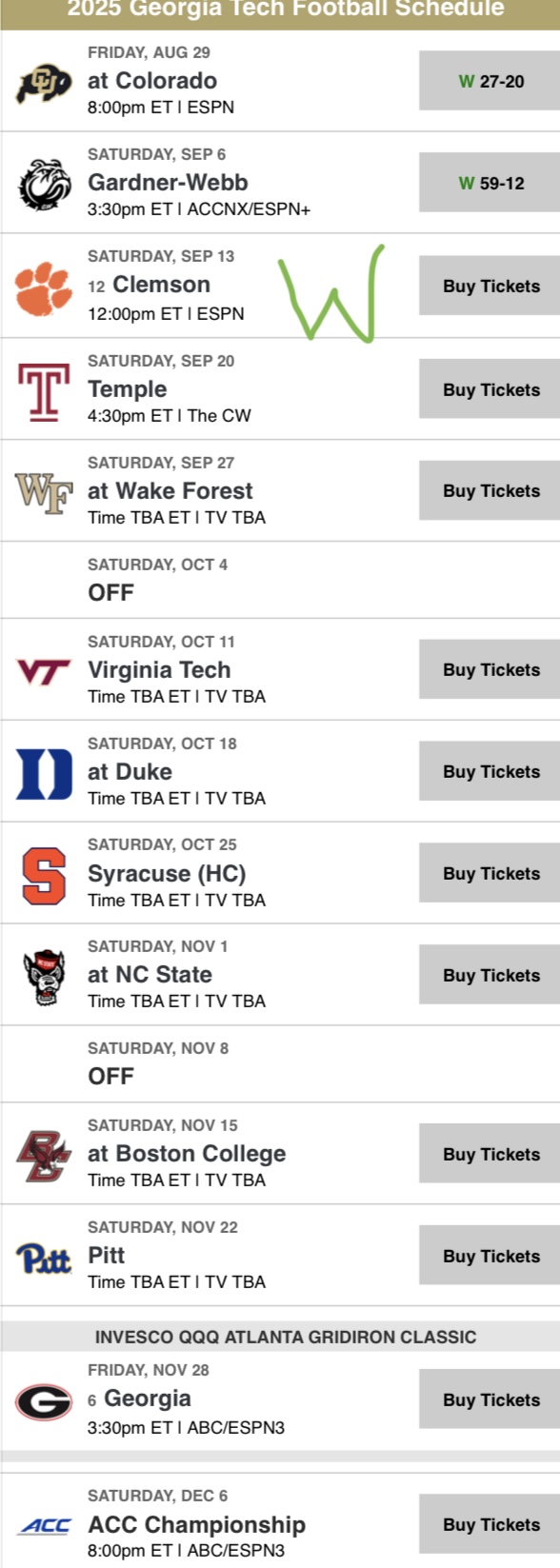
Task: Buy Tickets for ACC Championship
Action: tap(490, 1524)
